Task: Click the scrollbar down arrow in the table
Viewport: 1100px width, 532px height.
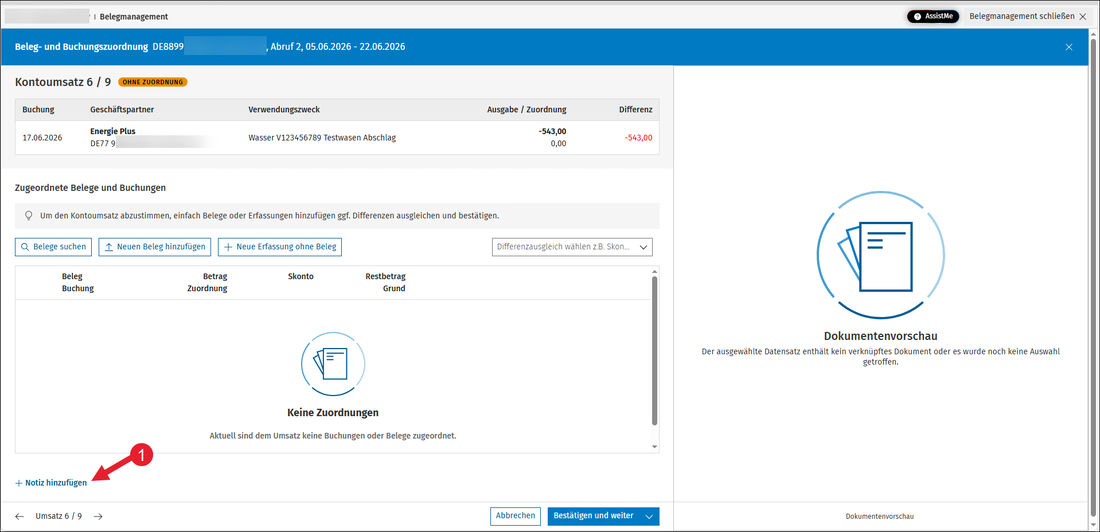Action: pos(655,447)
